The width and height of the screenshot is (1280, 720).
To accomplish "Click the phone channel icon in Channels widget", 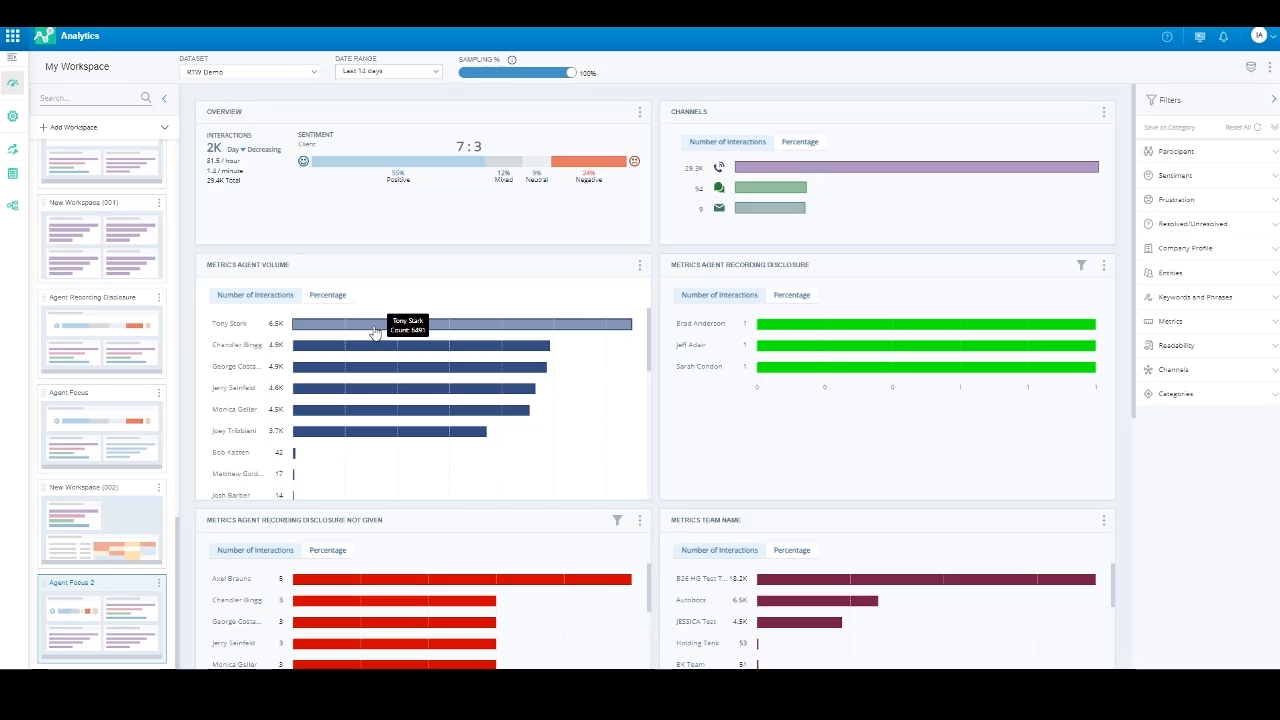I will [719, 167].
